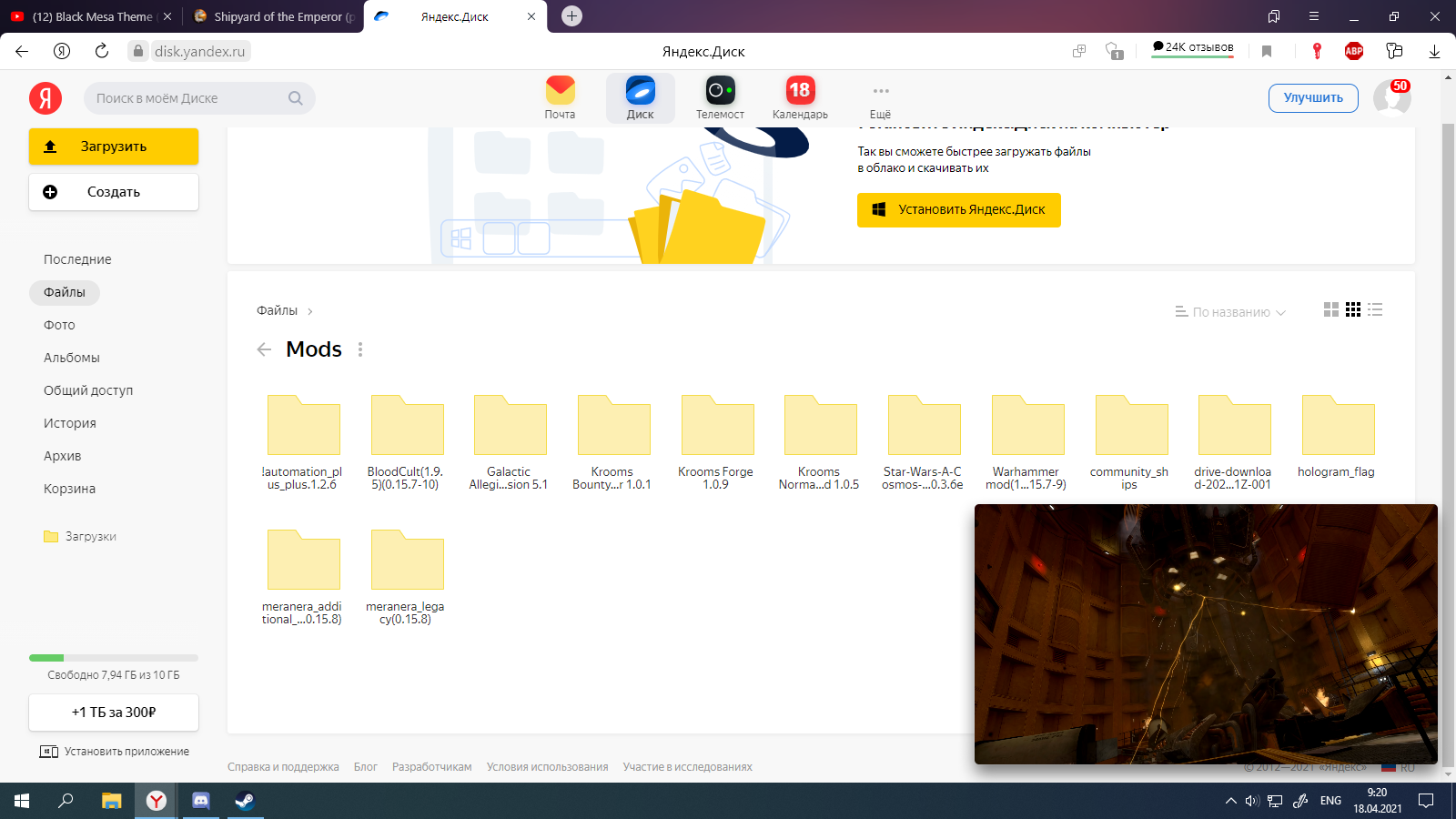The height and width of the screenshot is (819, 1456).
Task: Go back using the arrow beside Mods
Action: pyautogui.click(x=264, y=349)
